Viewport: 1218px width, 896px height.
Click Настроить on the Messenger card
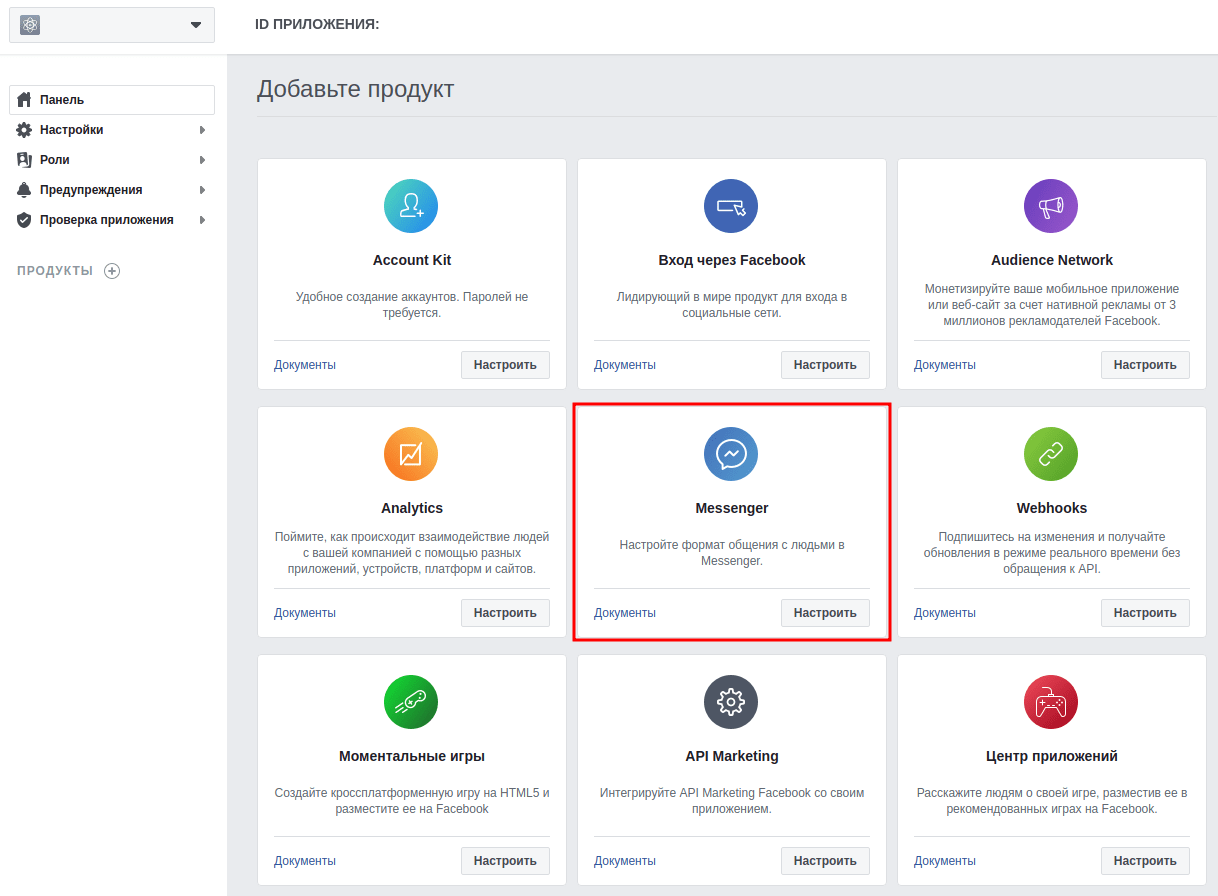[825, 612]
